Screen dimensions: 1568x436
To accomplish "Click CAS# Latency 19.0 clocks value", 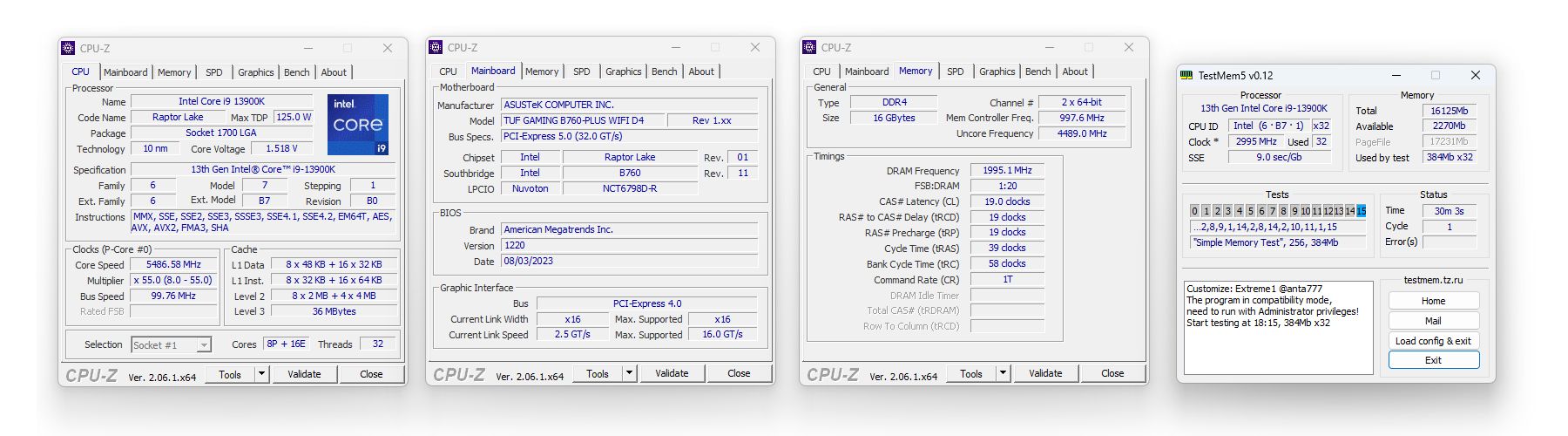I will click(x=1007, y=201).
